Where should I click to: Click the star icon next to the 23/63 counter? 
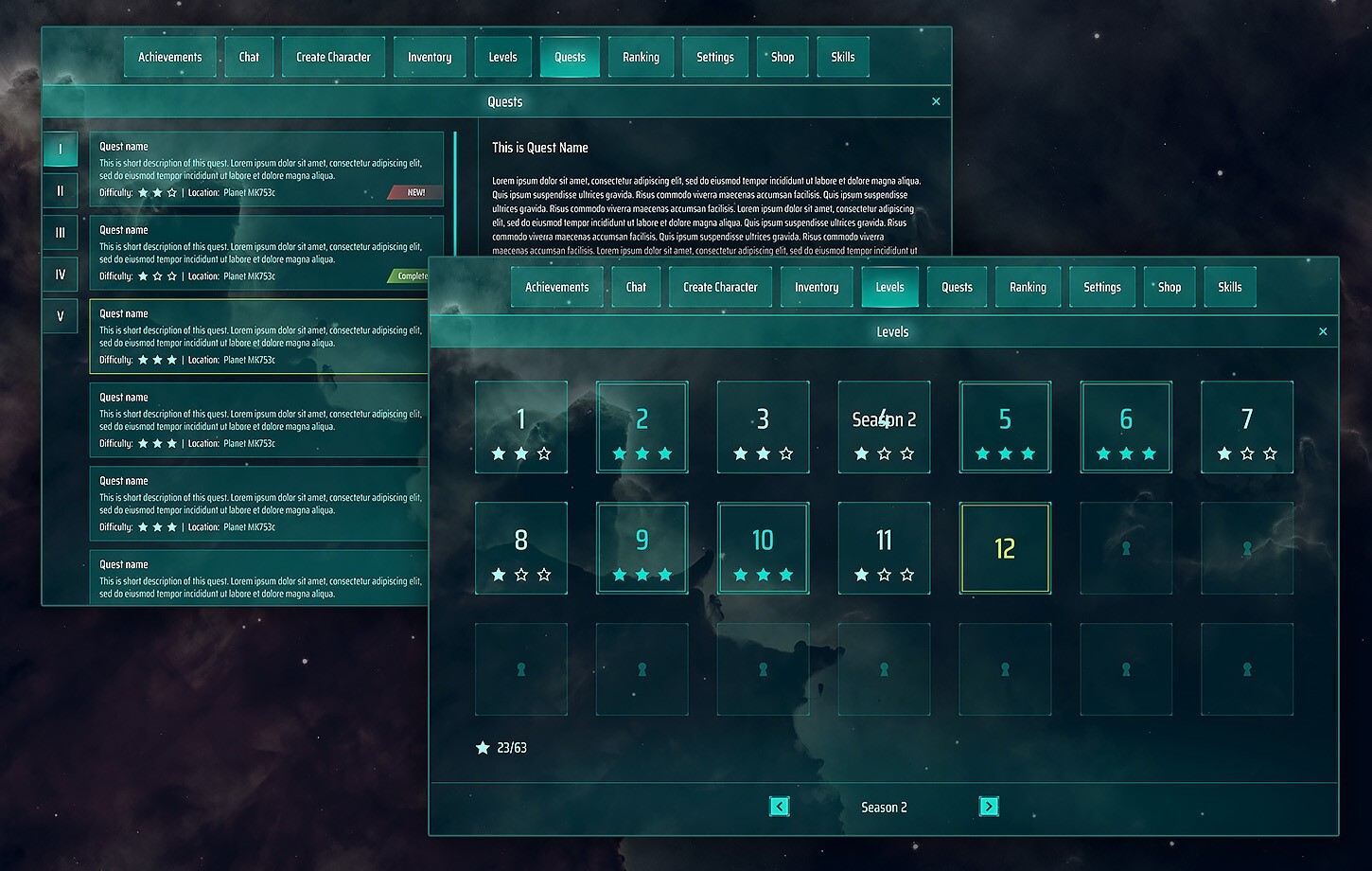483,747
